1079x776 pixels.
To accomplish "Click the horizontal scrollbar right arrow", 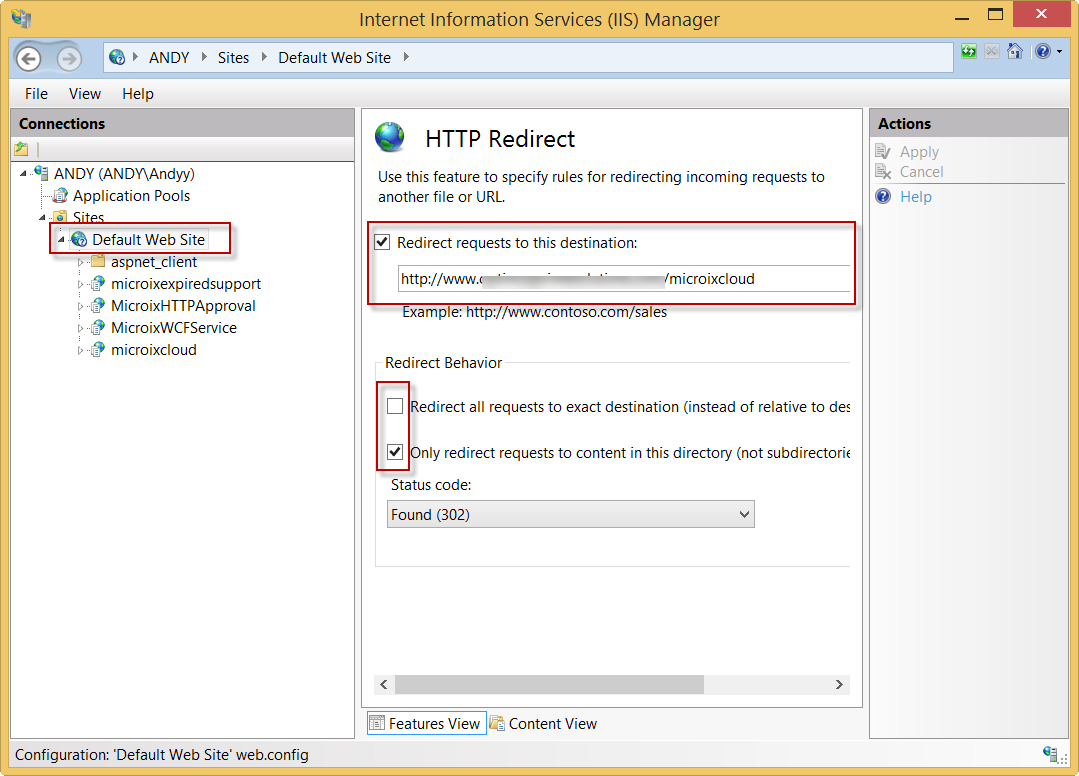I will tap(839, 685).
